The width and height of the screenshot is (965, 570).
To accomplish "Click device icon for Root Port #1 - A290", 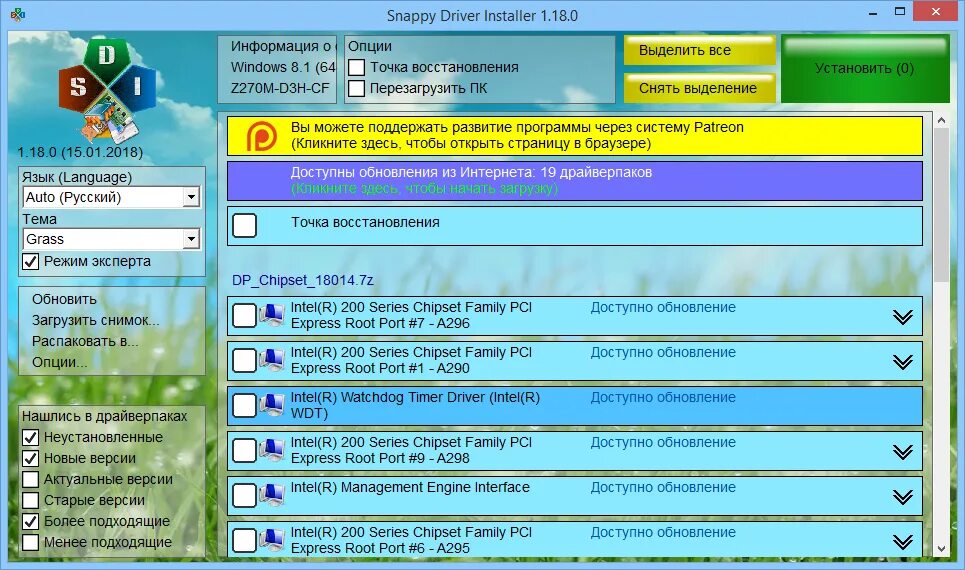I will (271, 360).
